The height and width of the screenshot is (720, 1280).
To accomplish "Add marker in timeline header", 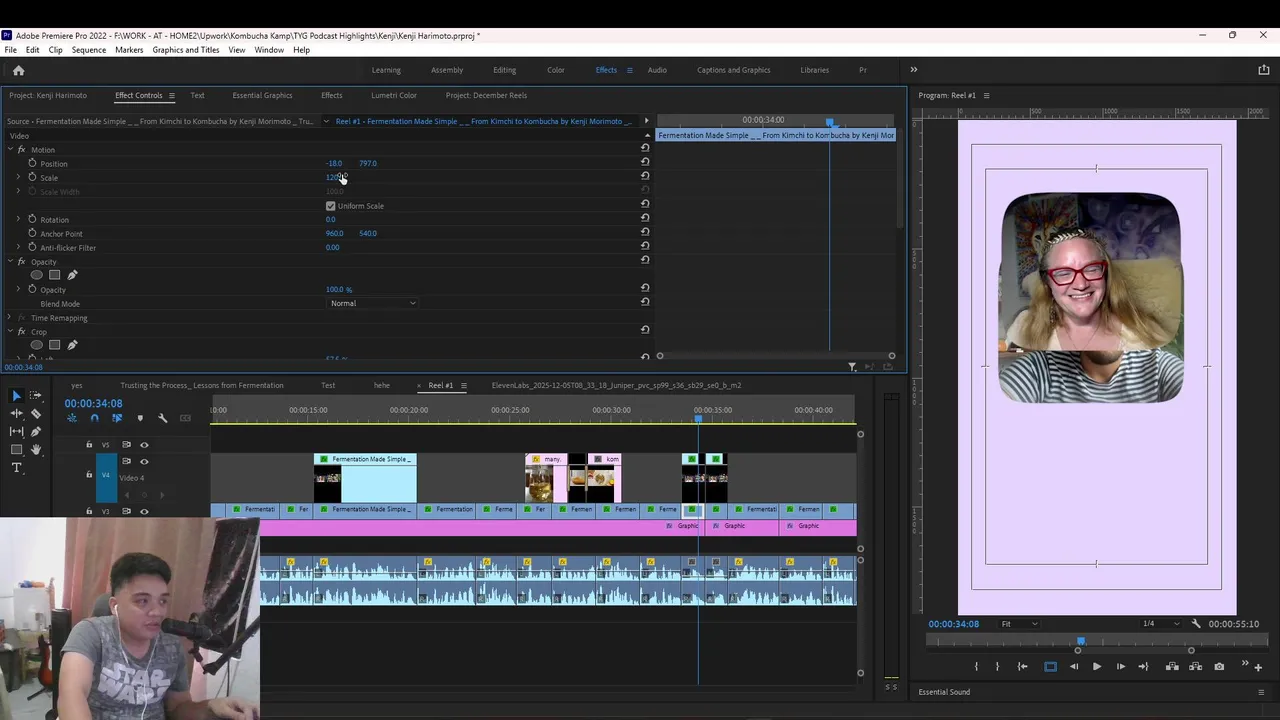I will pos(140,418).
